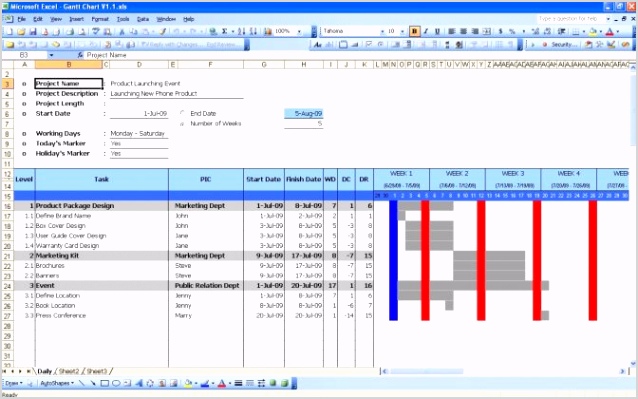This screenshot has height=399, width=638.
Task: Open the Chart Wizard icon
Action: (x=268, y=32)
